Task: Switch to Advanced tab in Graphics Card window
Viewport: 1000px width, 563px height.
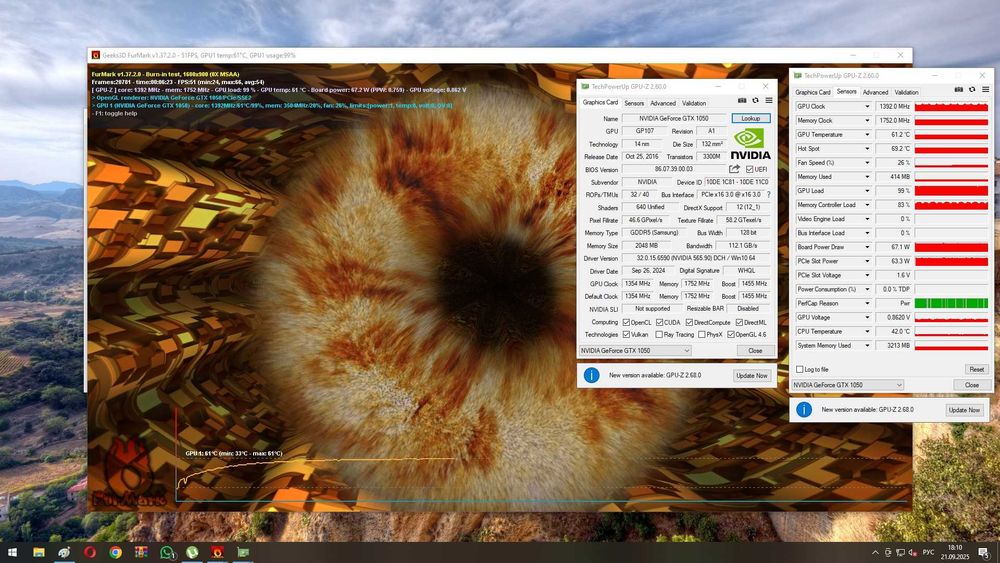Action: point(663,103)
